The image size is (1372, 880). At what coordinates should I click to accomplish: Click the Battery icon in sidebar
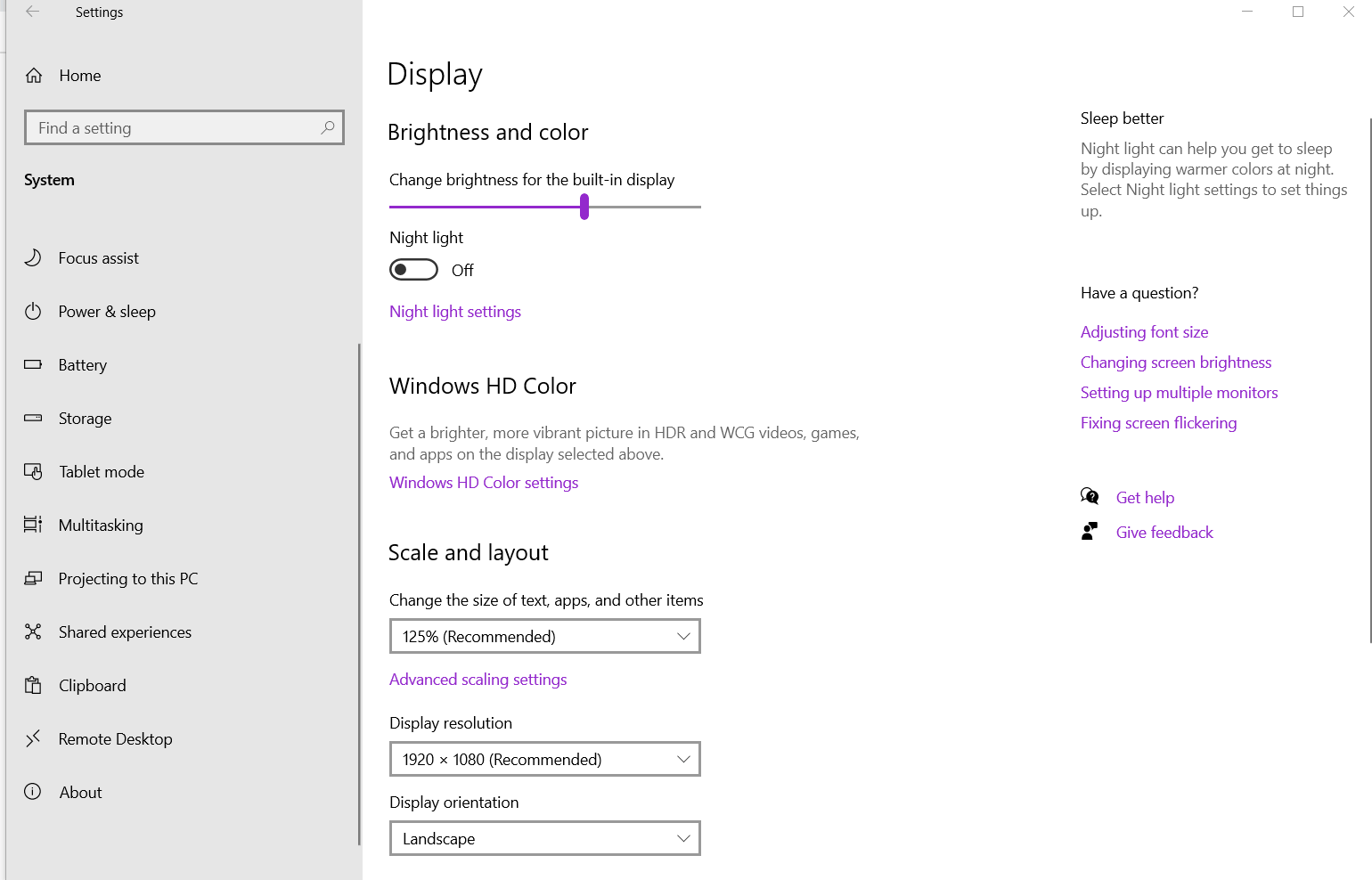click(33, 364)
